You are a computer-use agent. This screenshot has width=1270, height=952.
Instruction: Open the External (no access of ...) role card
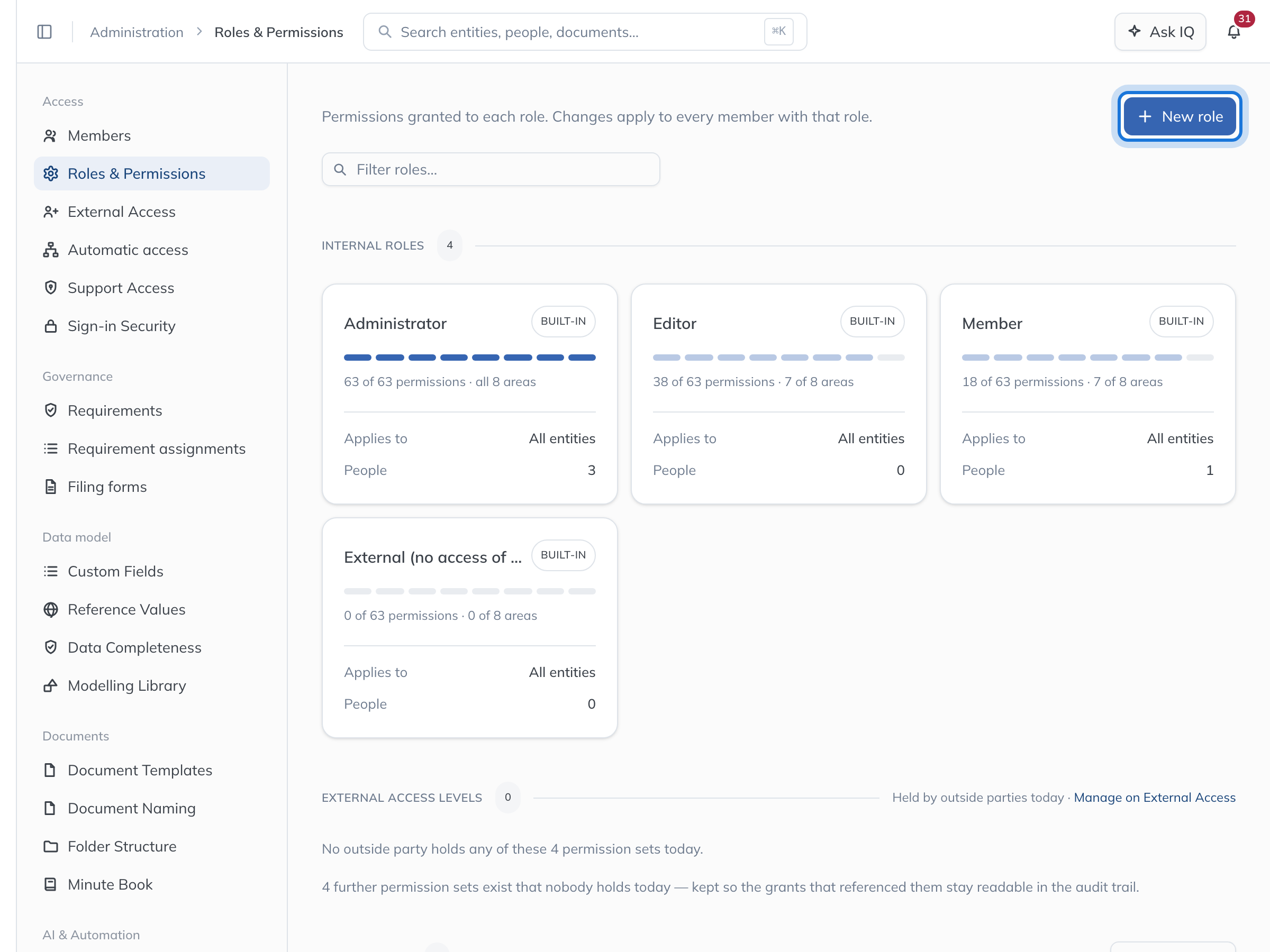tap(470, 628)
